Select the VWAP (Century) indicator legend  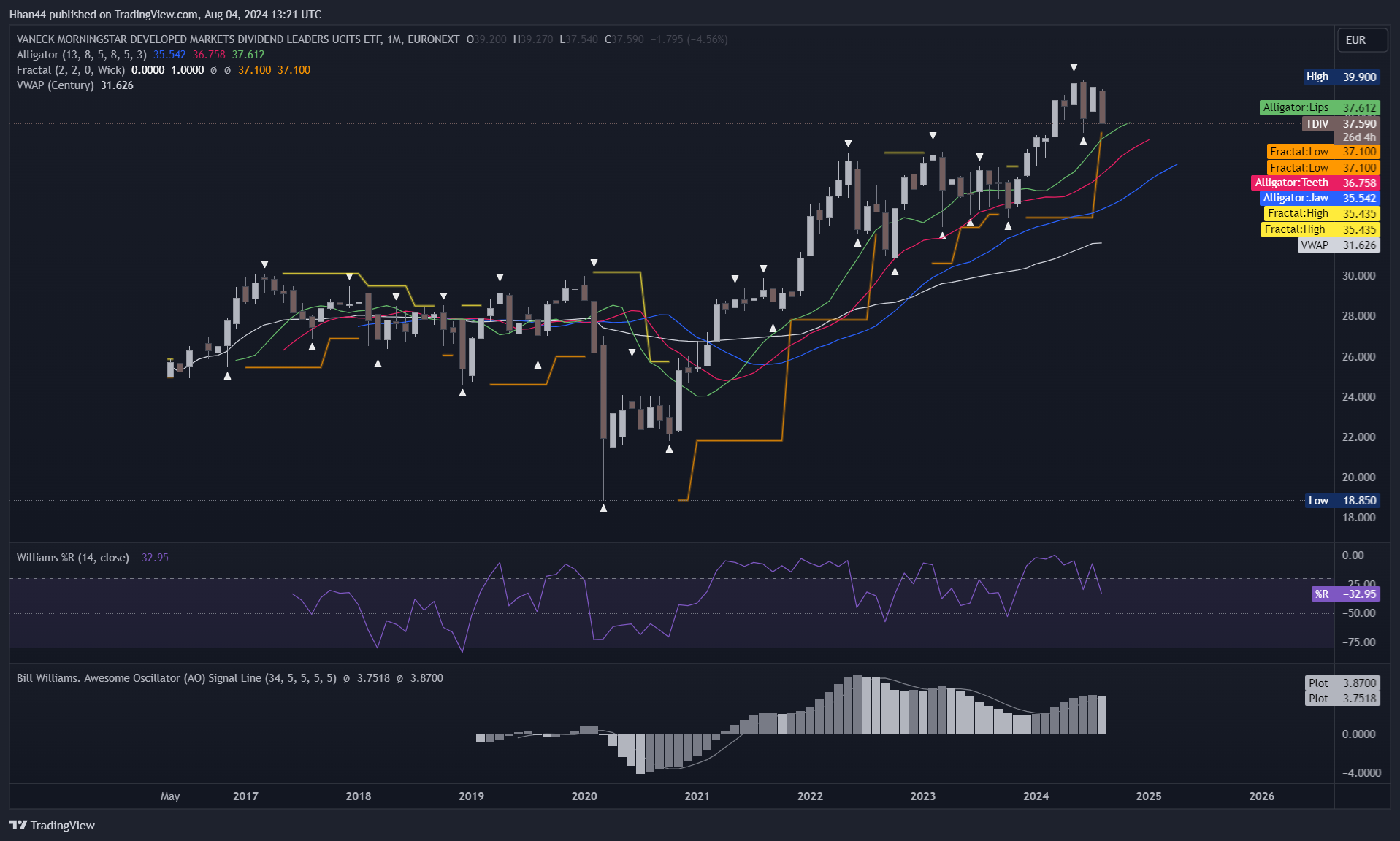56,85
